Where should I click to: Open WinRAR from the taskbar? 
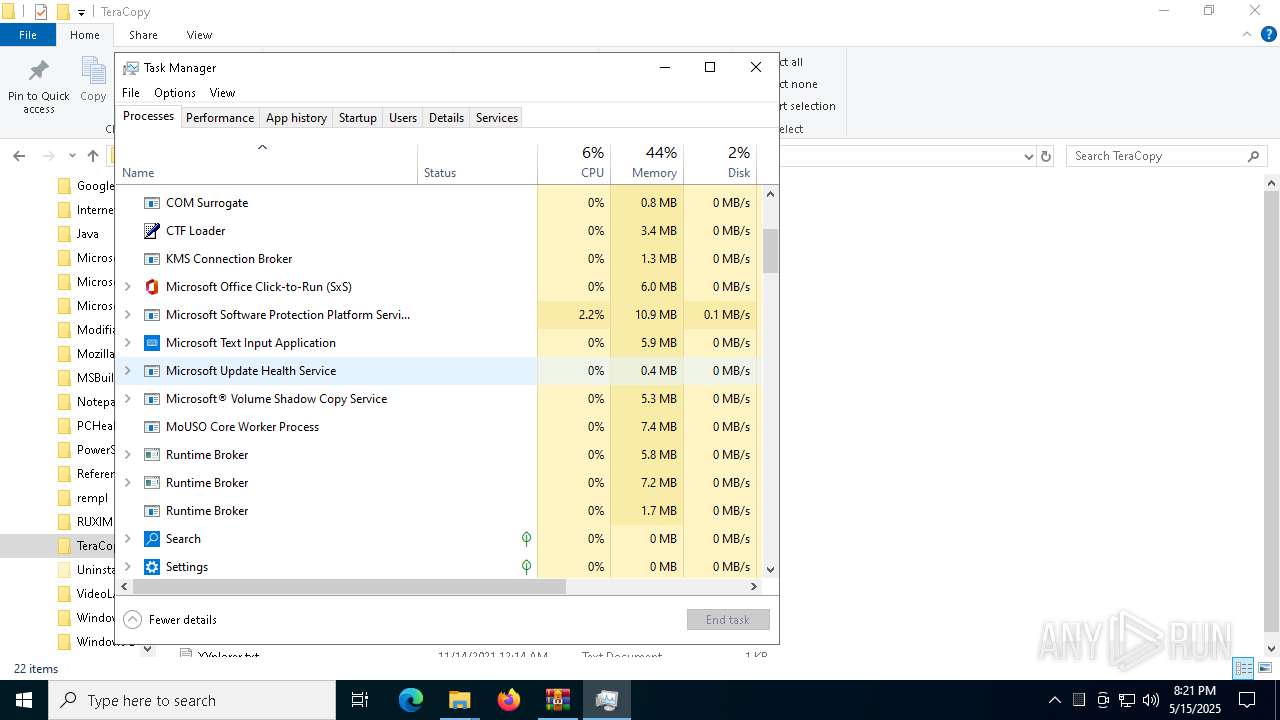[x=558, y=700]
